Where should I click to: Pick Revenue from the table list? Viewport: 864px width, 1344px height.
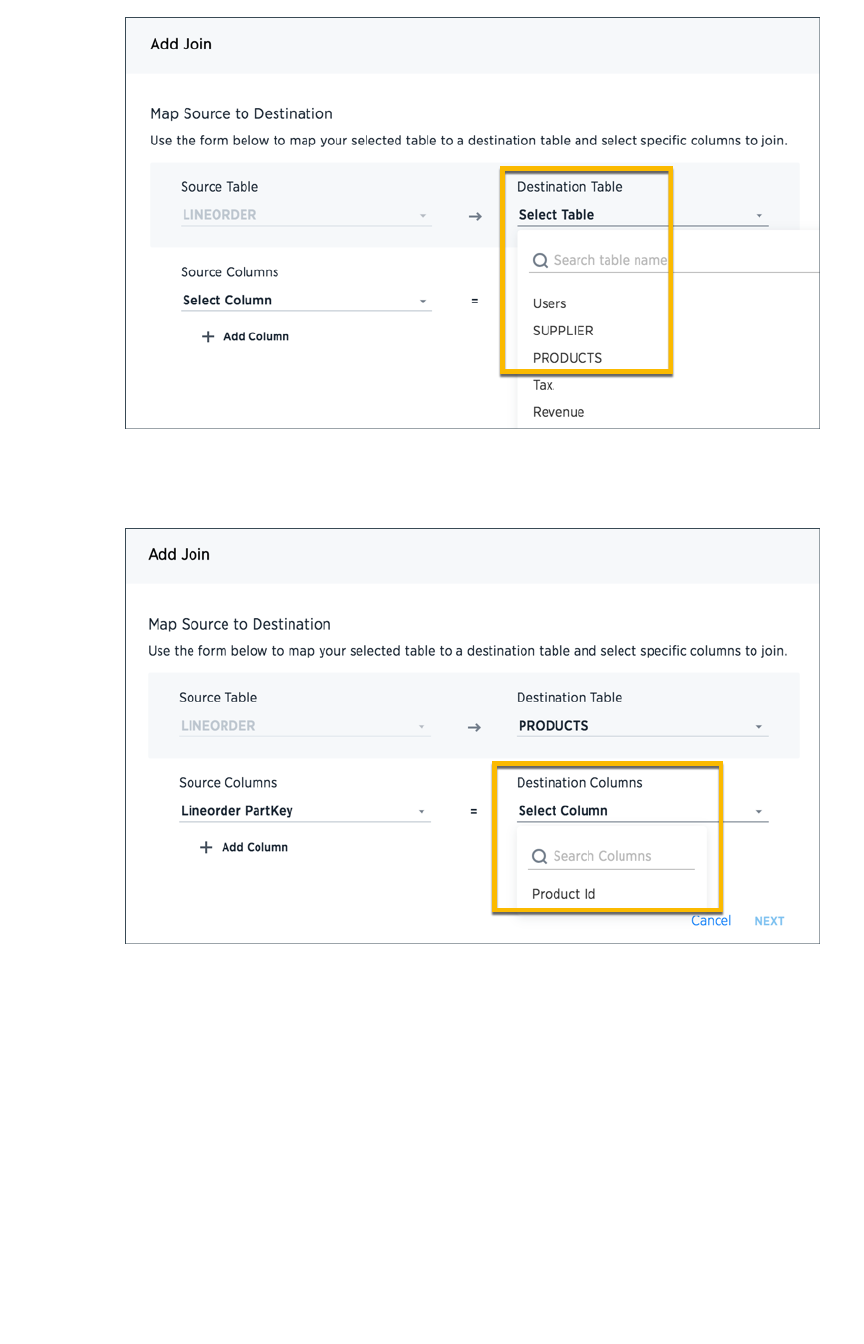tap(558, 412)
